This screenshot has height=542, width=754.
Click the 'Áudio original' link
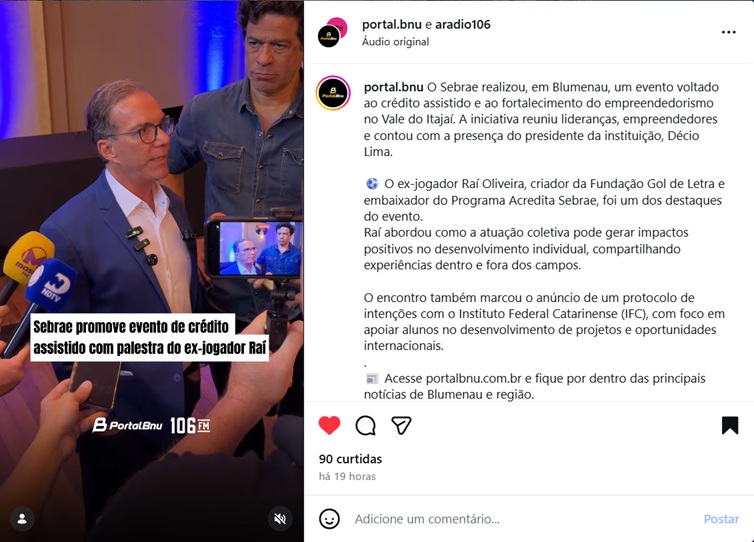[395, 42]
